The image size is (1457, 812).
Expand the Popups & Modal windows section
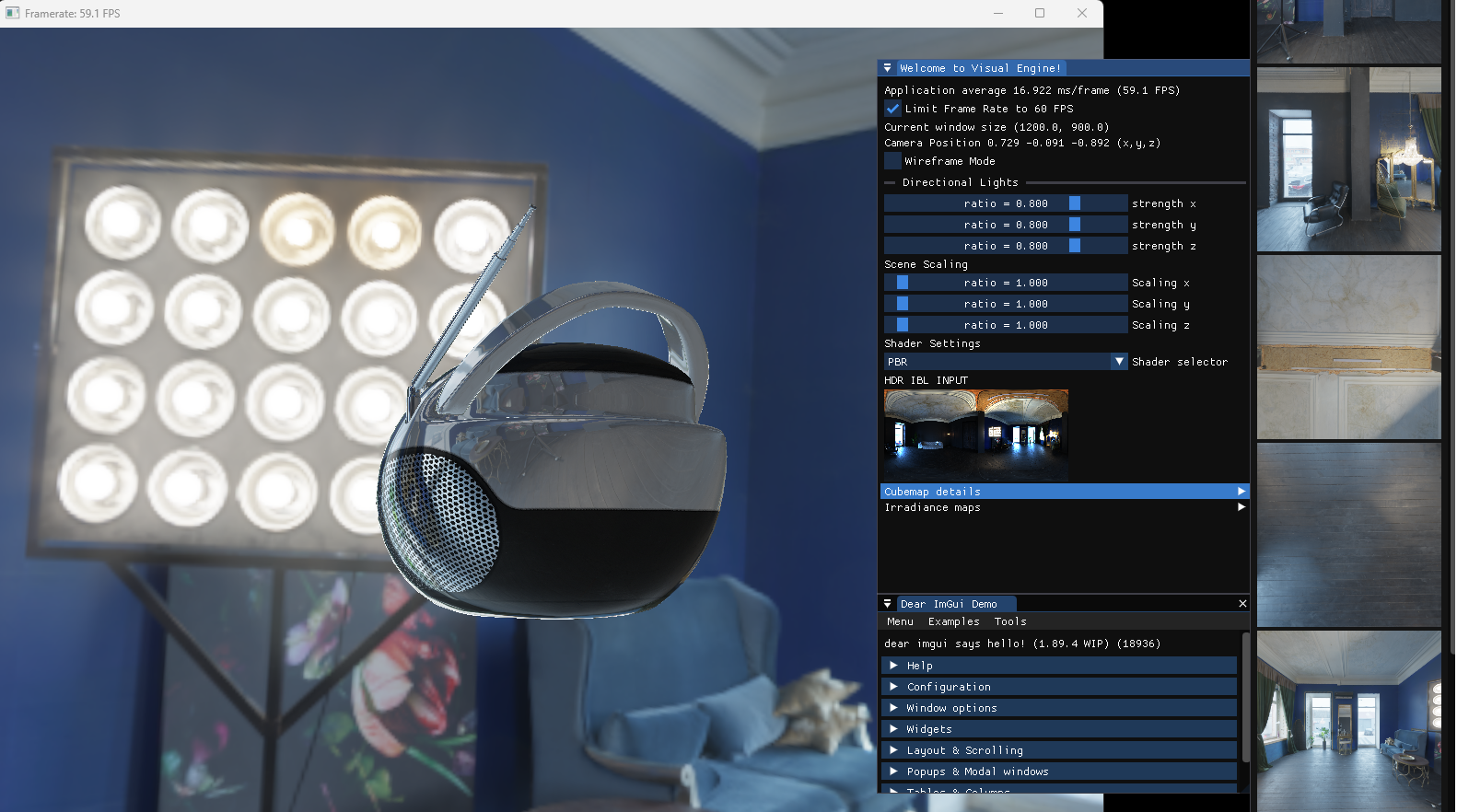[1059, 771]
